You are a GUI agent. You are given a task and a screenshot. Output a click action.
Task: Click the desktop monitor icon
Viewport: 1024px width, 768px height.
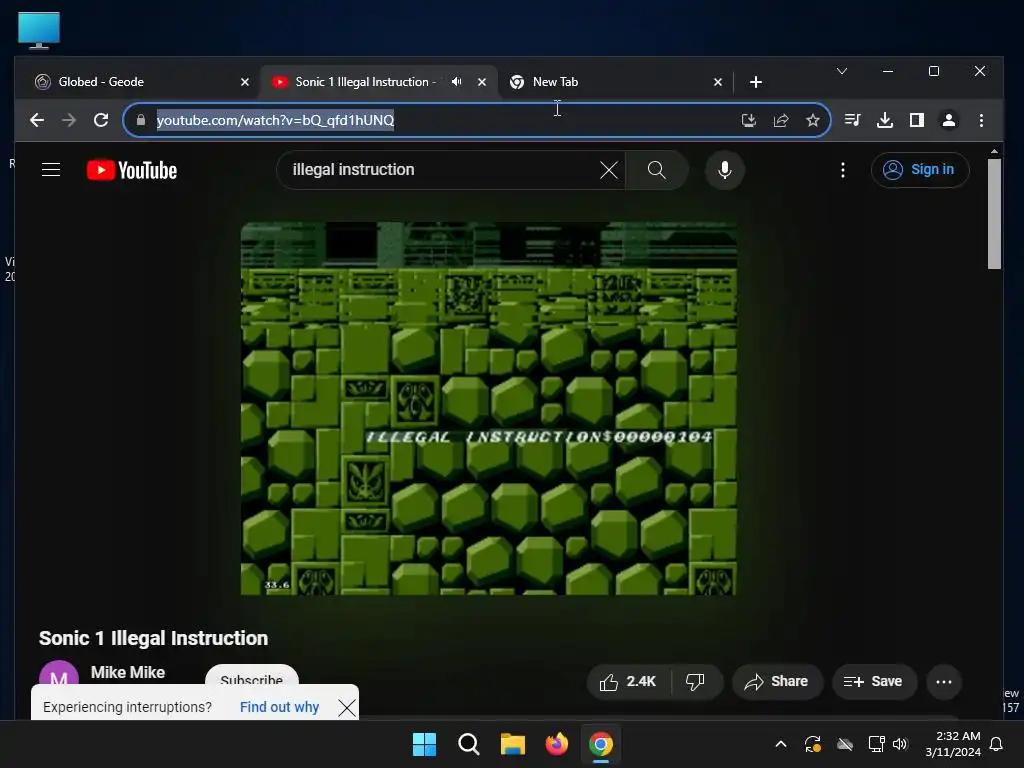click(x=39, y=30)
